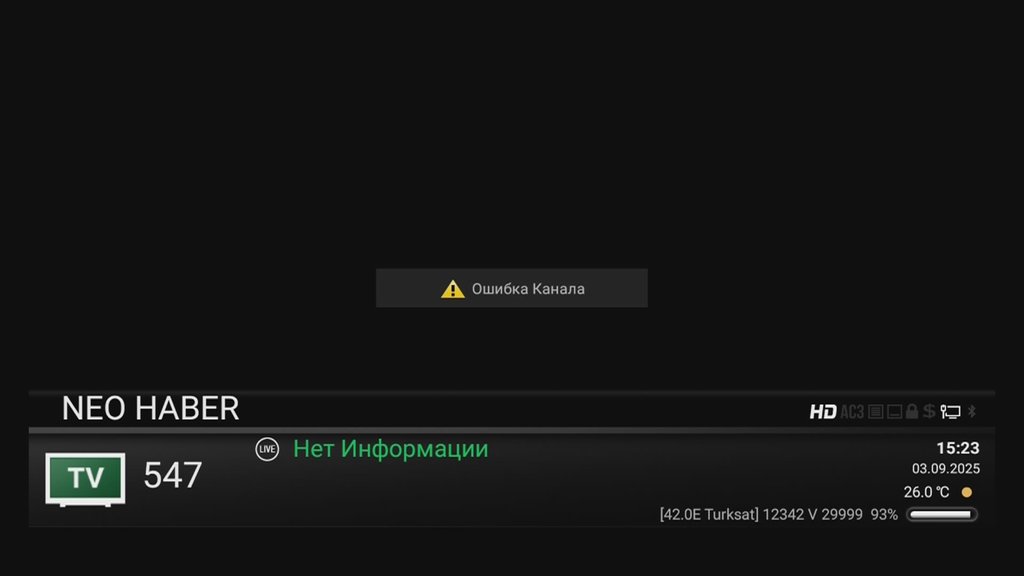Click the yellow warning triangle
The width and height of the screenshot is (1024, 576).
click(x=453, y=289)
